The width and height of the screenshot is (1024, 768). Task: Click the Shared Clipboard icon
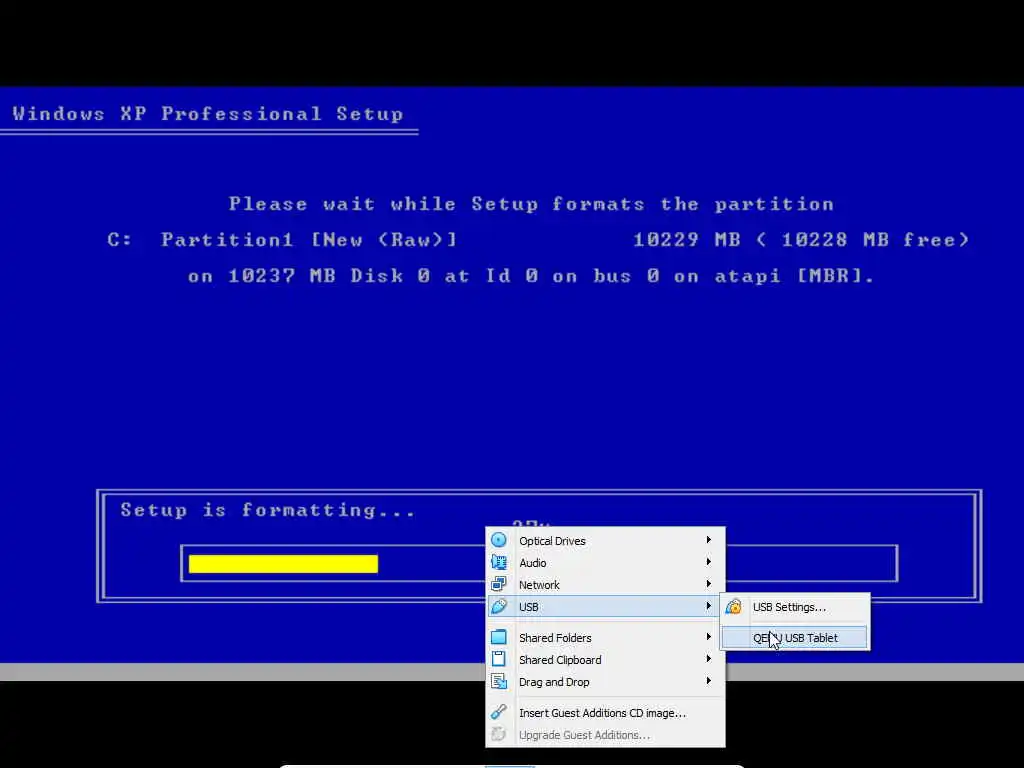pos(499,660)
